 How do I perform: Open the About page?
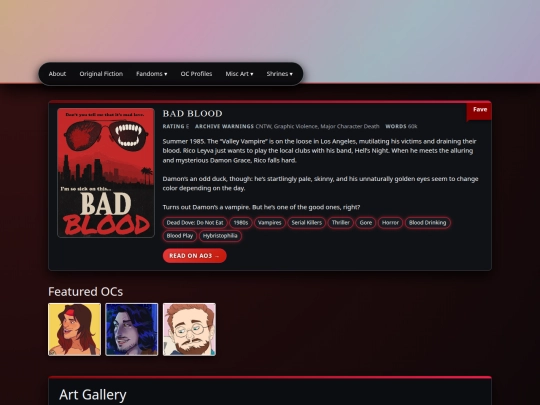point(57,74)
